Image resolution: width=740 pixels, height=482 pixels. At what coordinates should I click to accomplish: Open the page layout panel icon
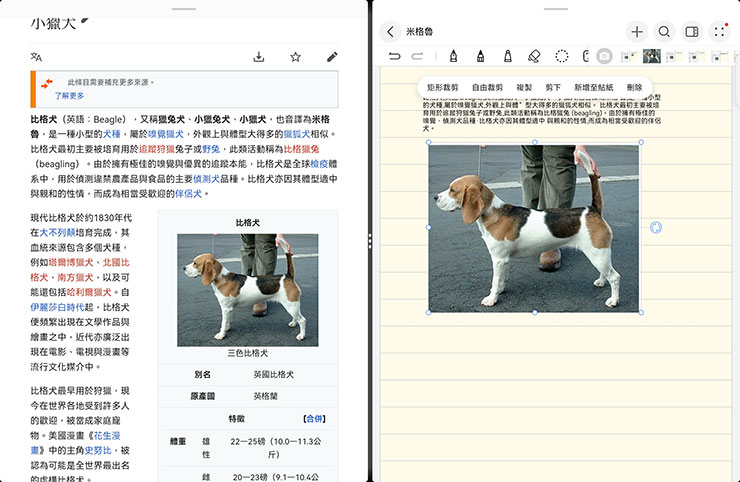pos(692,32)
